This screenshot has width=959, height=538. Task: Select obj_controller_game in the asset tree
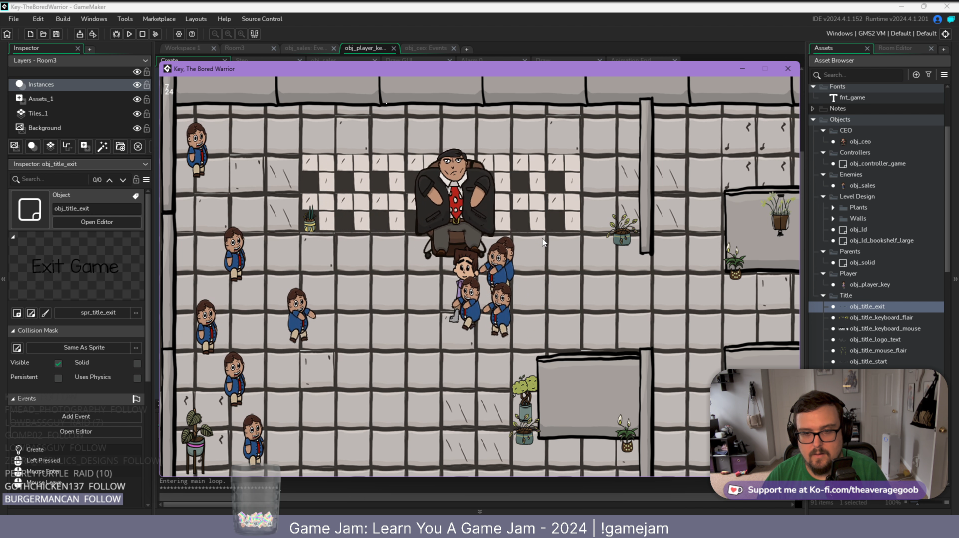point(877,164)
